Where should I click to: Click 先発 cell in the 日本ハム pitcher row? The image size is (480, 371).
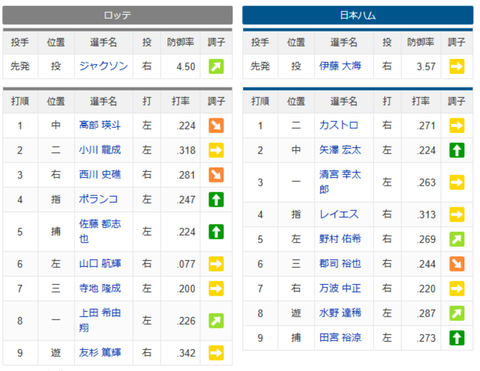[260, 66]
